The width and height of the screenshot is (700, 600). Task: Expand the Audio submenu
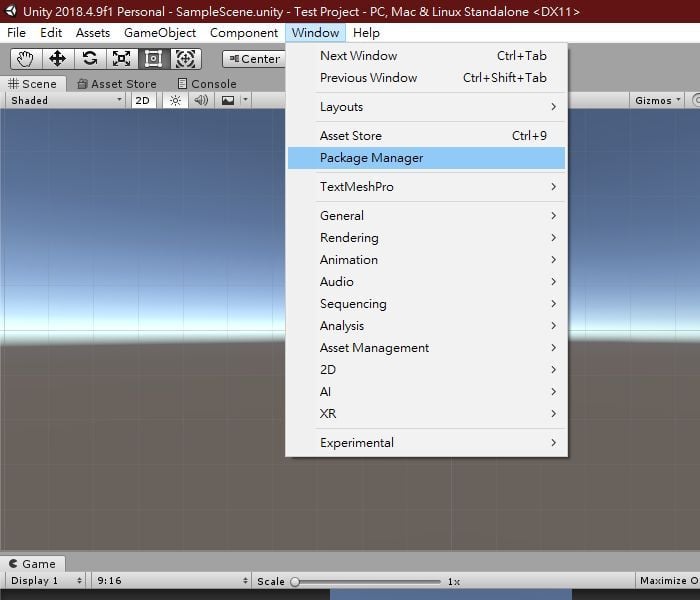tap(426, 282)
